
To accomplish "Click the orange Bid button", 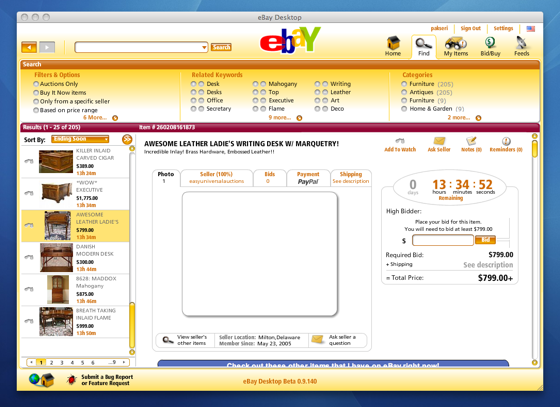I will (485, 240).
